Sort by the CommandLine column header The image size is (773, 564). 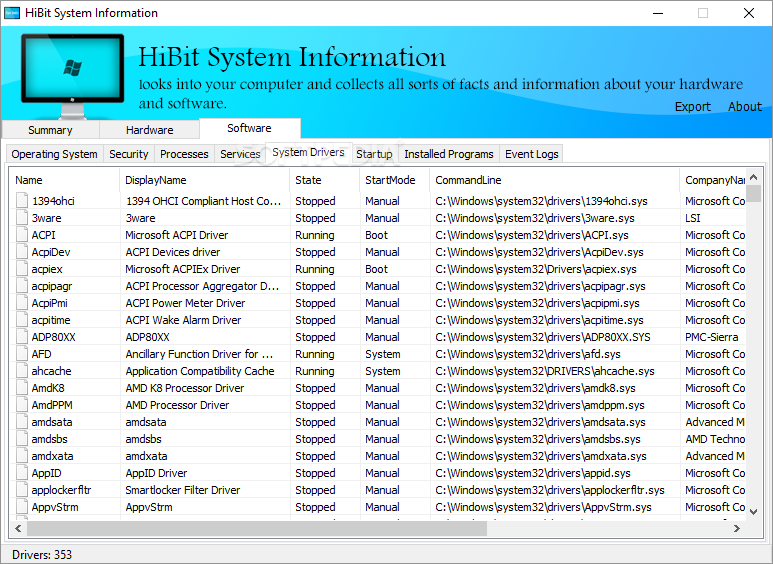click(x=555, y=180)
